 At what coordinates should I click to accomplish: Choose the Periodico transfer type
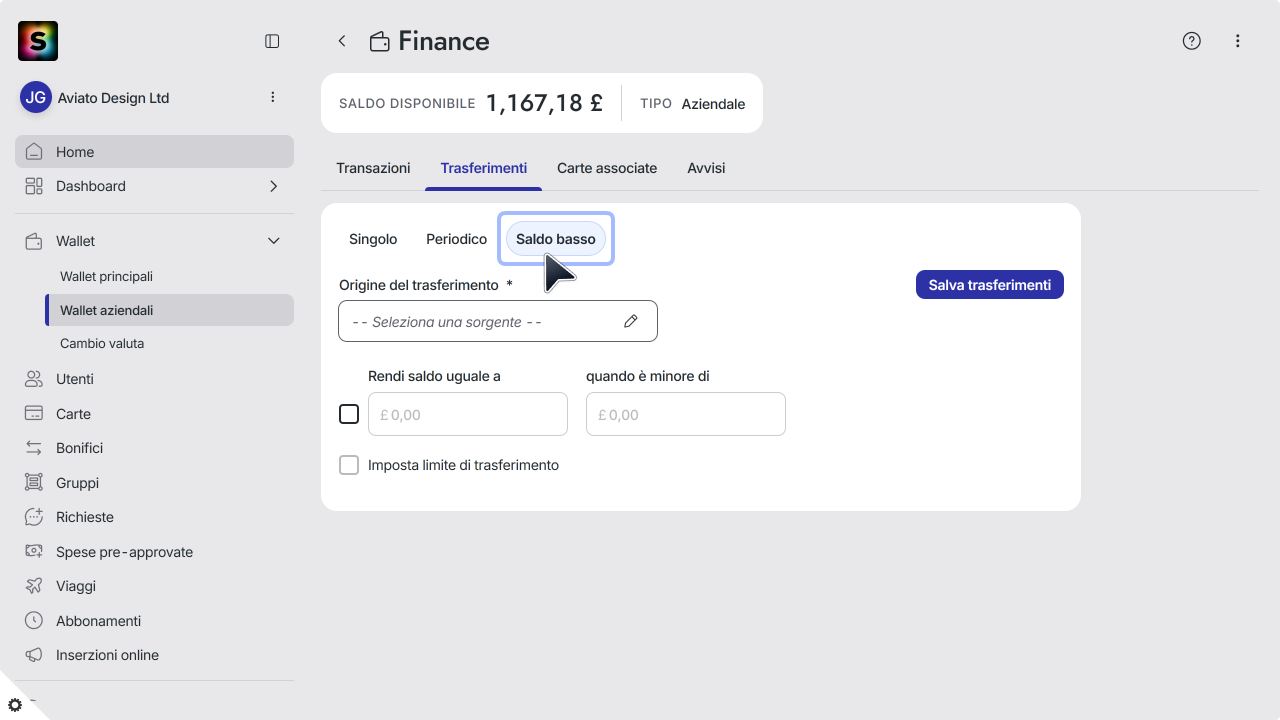click(x=456, y=239)
